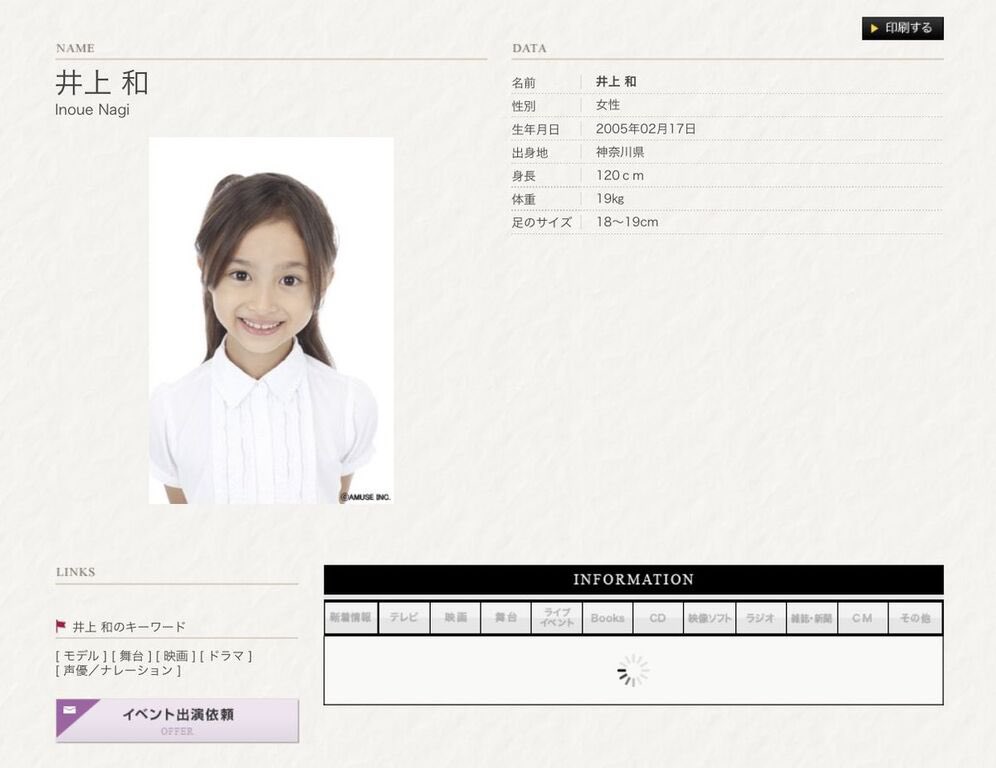The width and height of the screenshot is (996, 768).
Task: Open the 雑誌・新聞 tab
Action: click(811, 617)
